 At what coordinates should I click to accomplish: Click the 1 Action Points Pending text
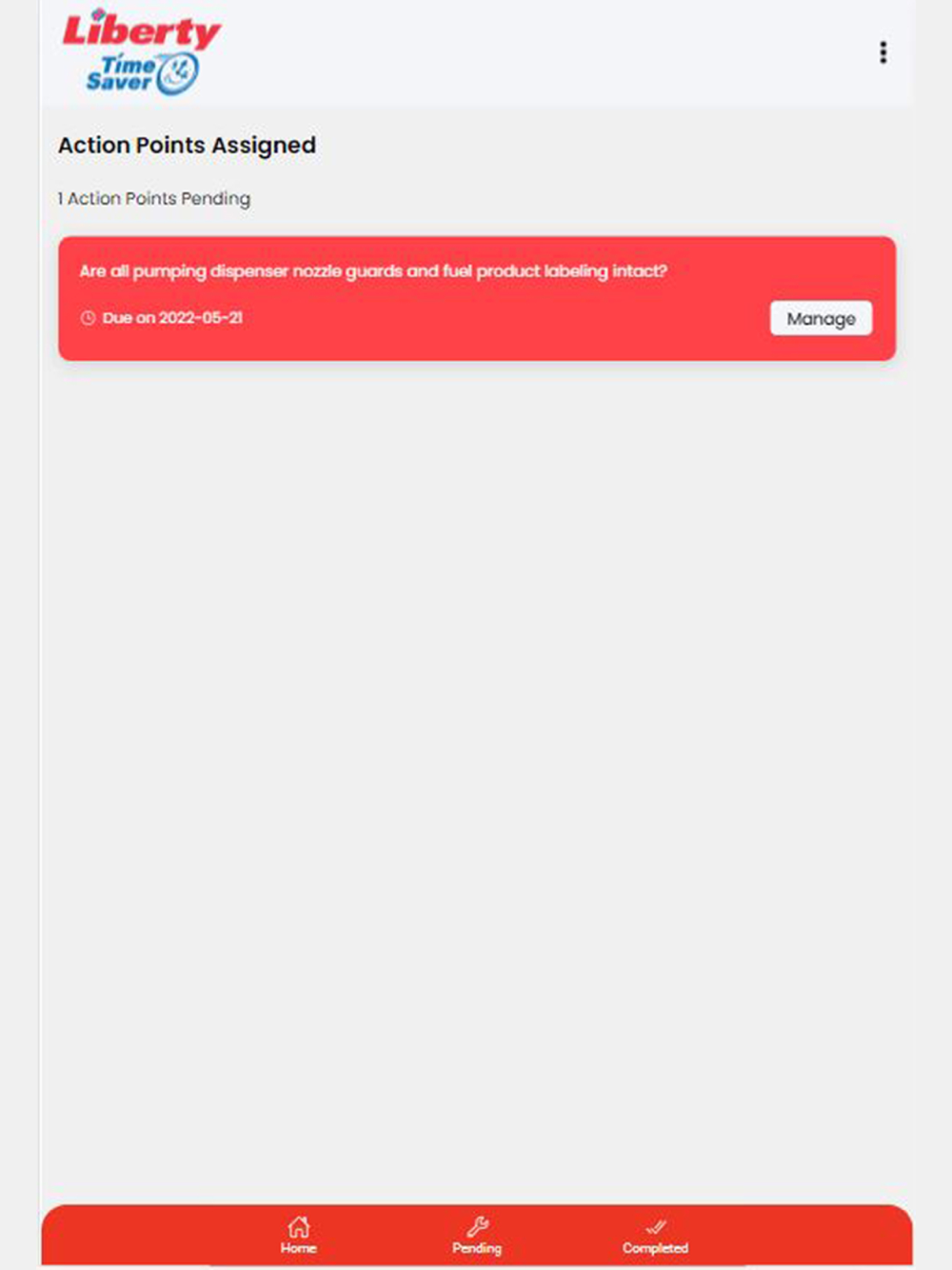(x=154, y=199)
